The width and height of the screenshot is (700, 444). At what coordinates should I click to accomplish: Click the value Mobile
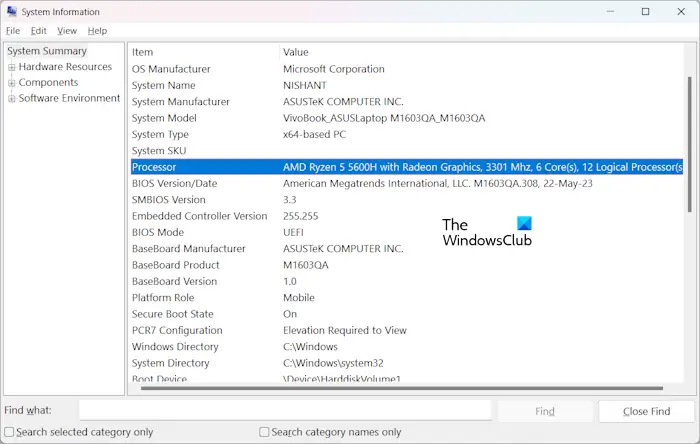(x=299, y=298)
